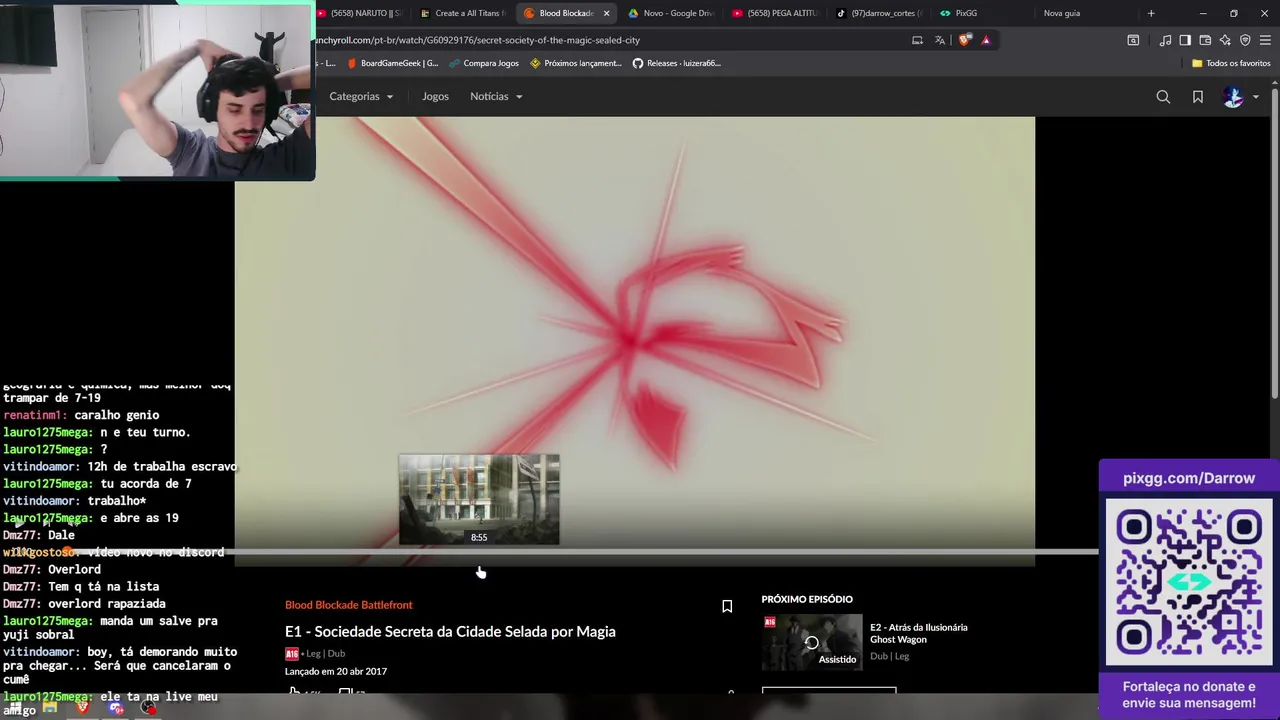Open the Brave Wallet icon
This screenshot has width=1280, height=720.
[x=1205, y=40]
